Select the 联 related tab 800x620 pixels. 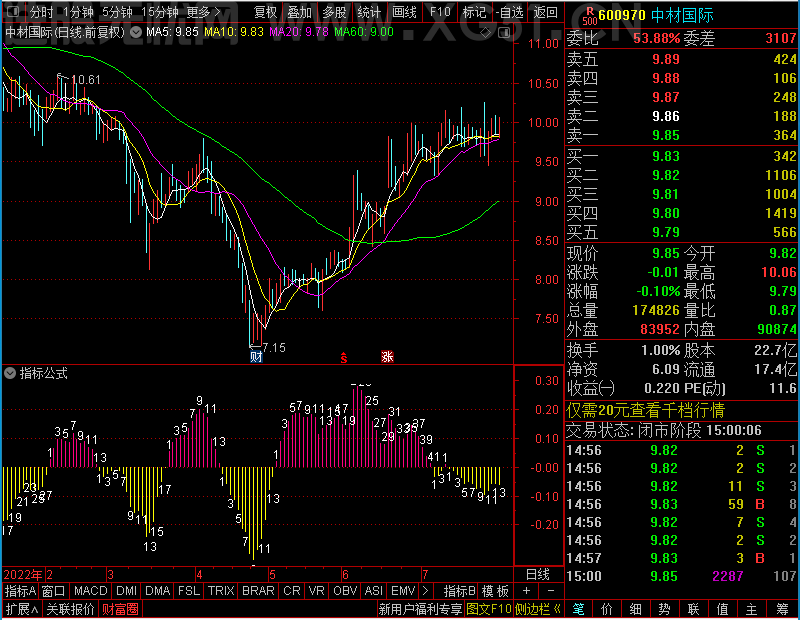[x=693, y=609]
